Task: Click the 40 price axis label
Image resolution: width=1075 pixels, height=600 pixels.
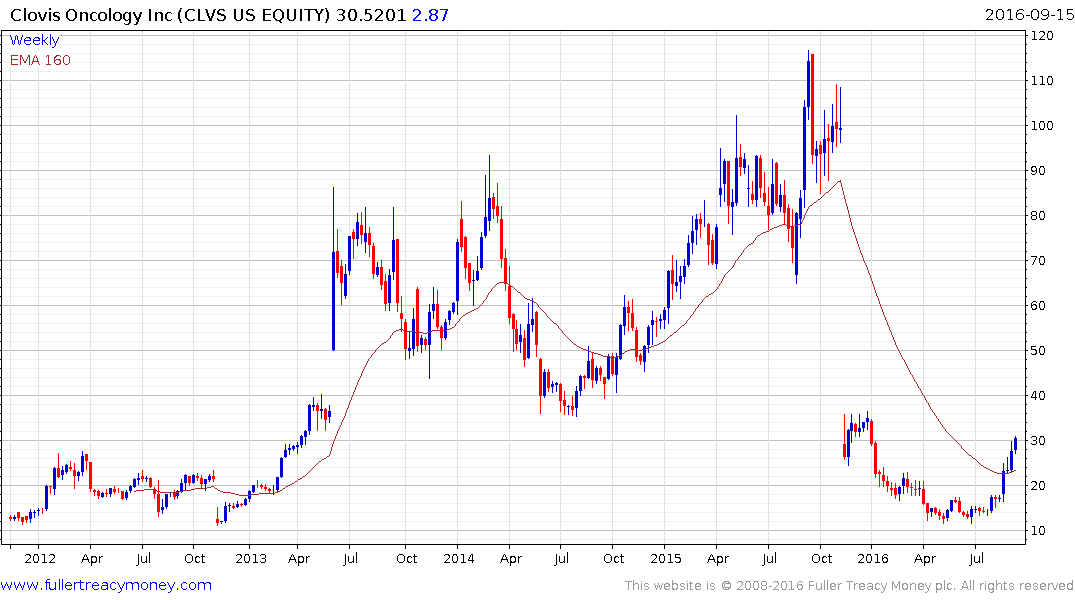Action: click(x=1039, y=396)
